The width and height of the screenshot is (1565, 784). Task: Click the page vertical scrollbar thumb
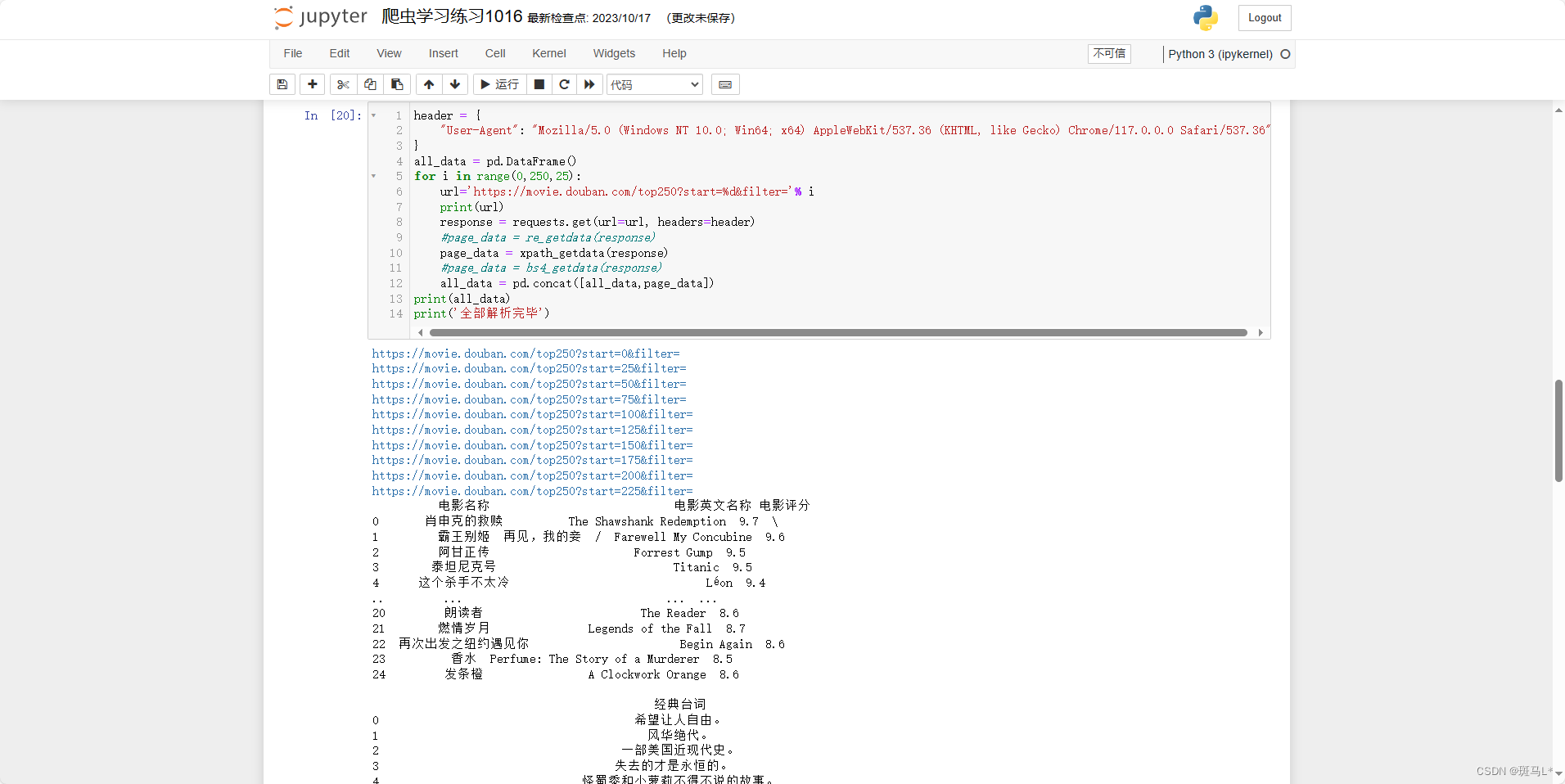click(x=1558, y=430)
